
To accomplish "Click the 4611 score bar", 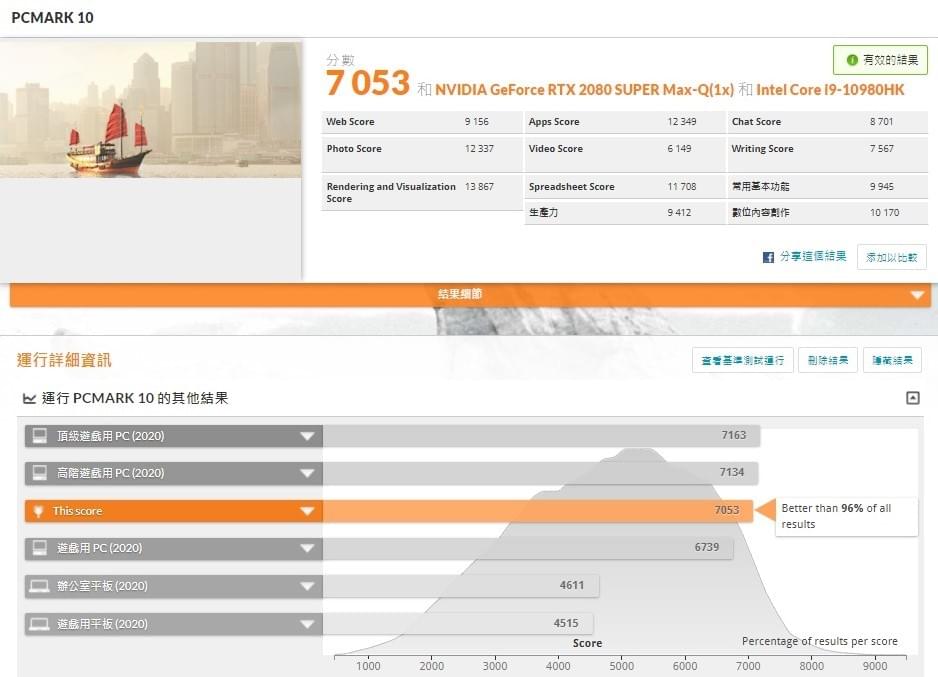I will (x=461, y=585).
